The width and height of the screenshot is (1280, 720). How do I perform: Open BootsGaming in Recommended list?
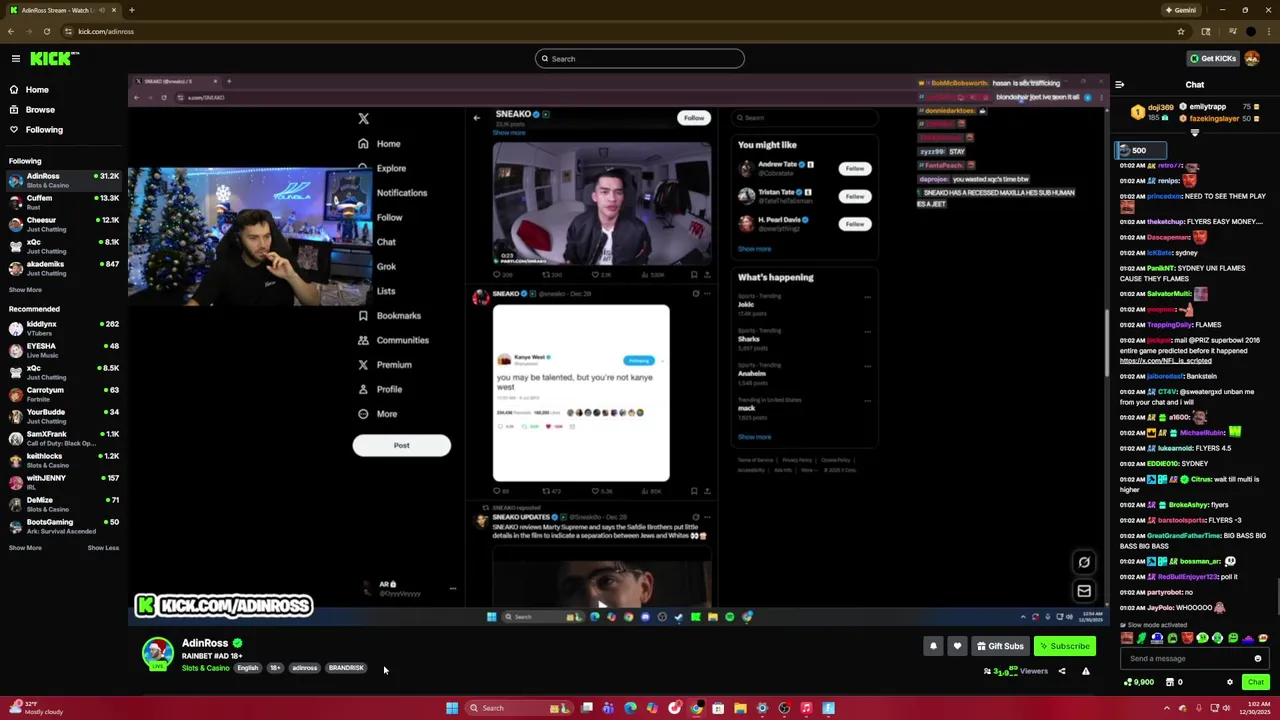62,526
